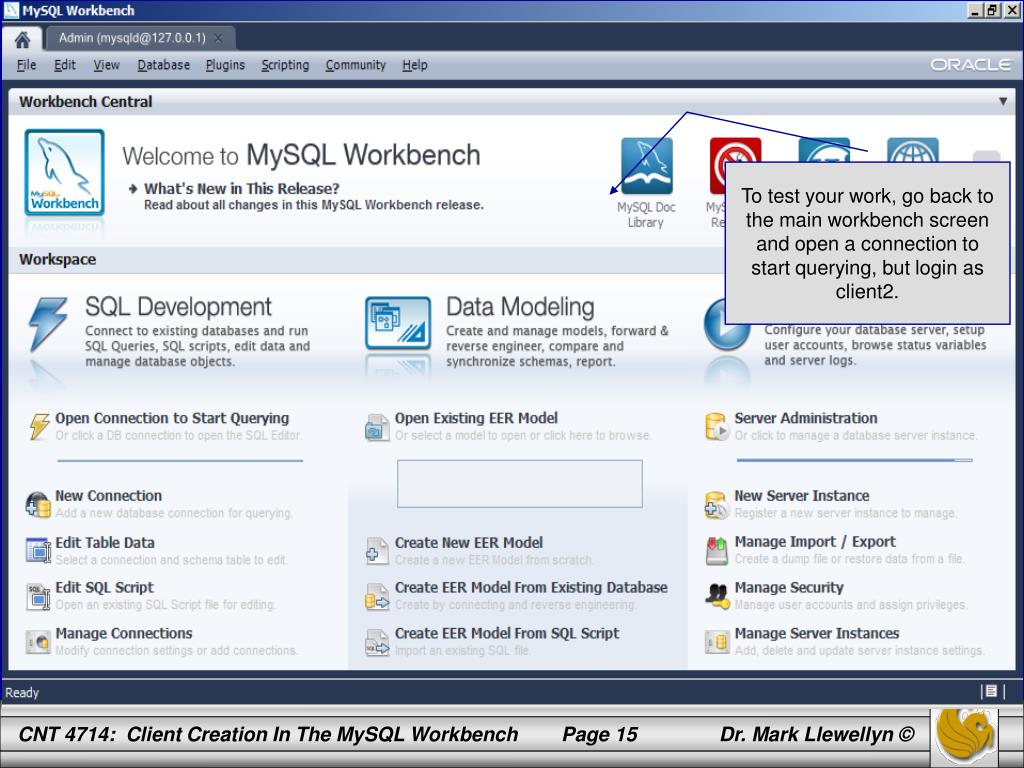The image size is (1024, 768).
Task: Select New Connection link
Action: click(108, 496)
